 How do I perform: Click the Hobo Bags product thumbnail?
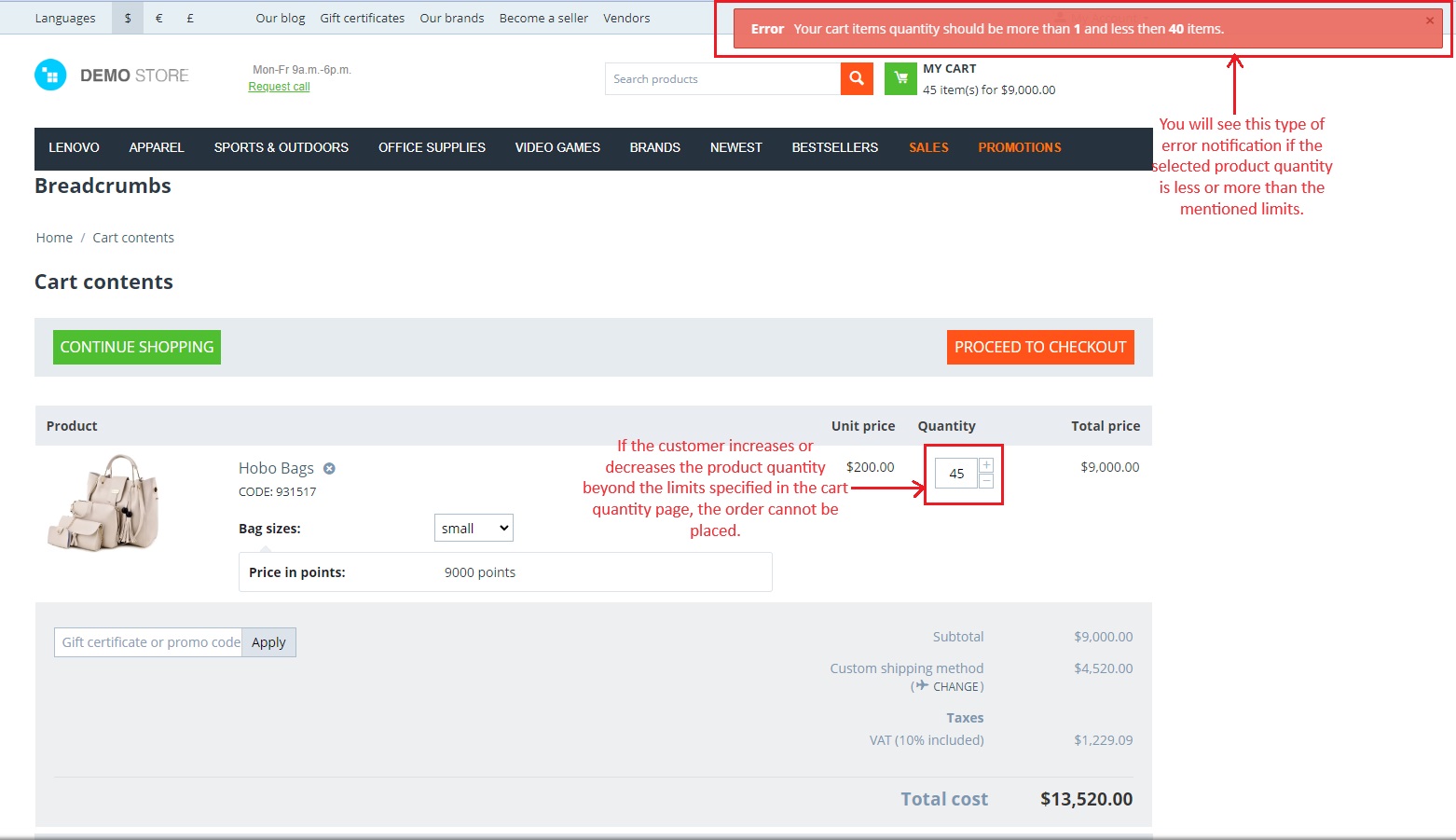coord(103,503)
